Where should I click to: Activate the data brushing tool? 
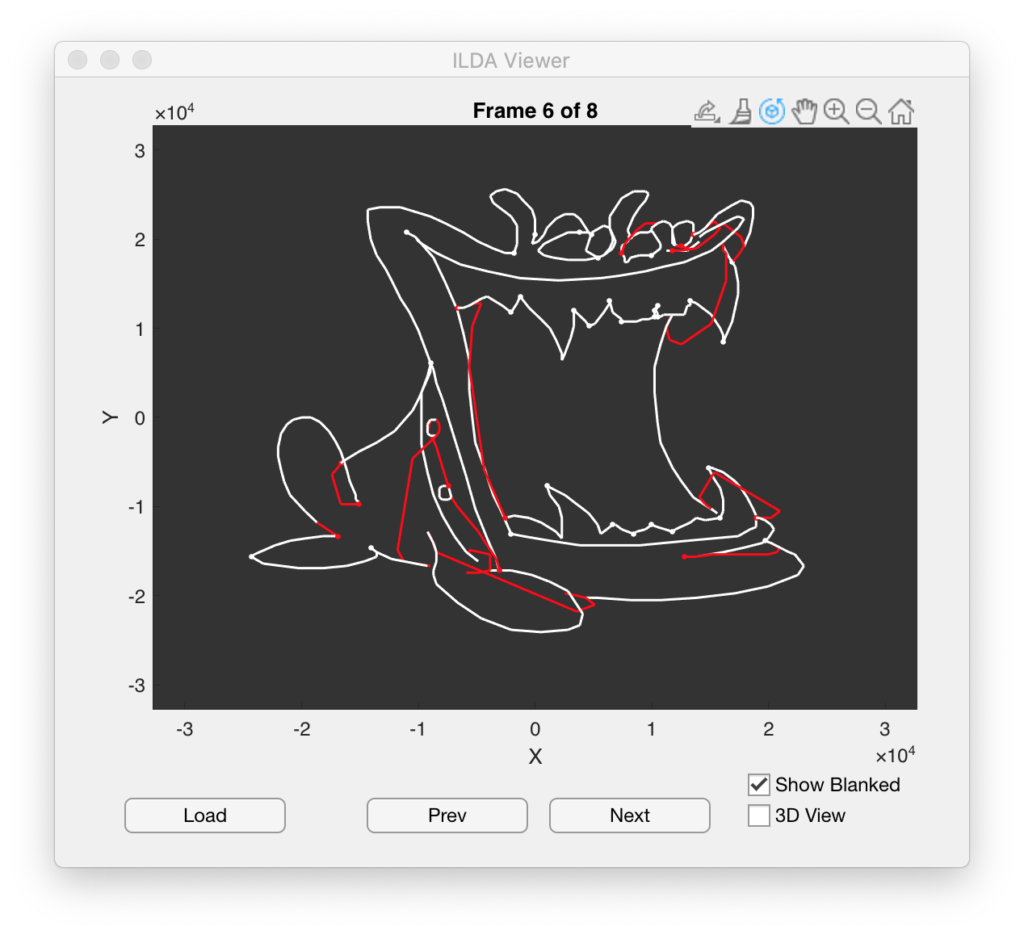(x=740, y=111)
